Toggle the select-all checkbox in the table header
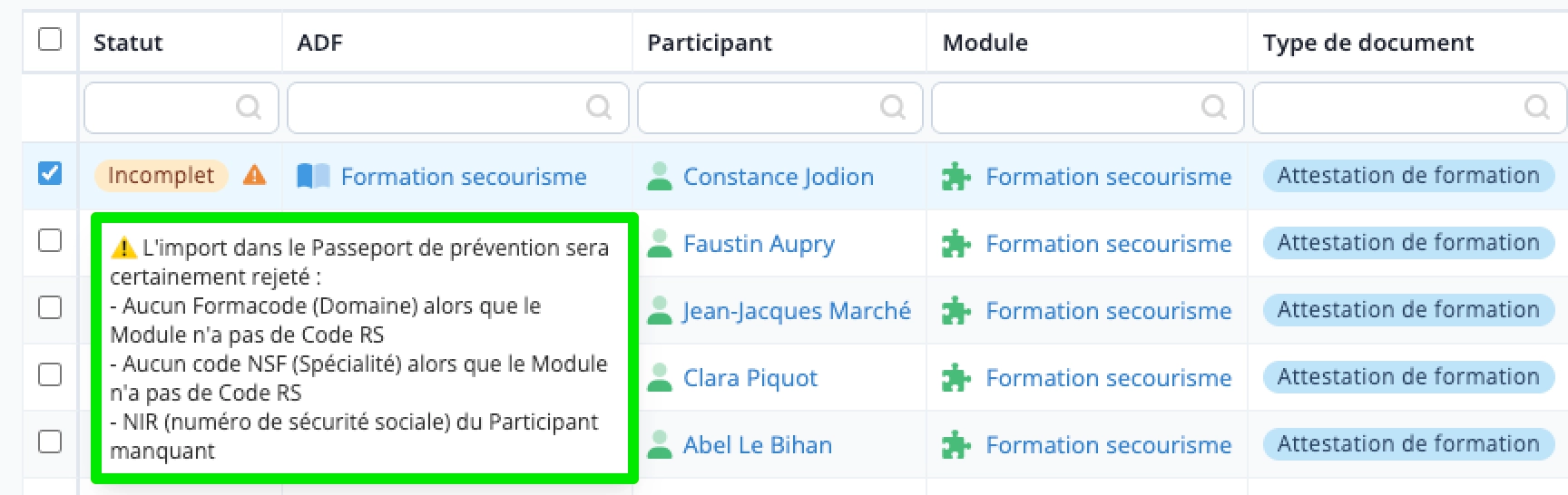 coord(50,39)
